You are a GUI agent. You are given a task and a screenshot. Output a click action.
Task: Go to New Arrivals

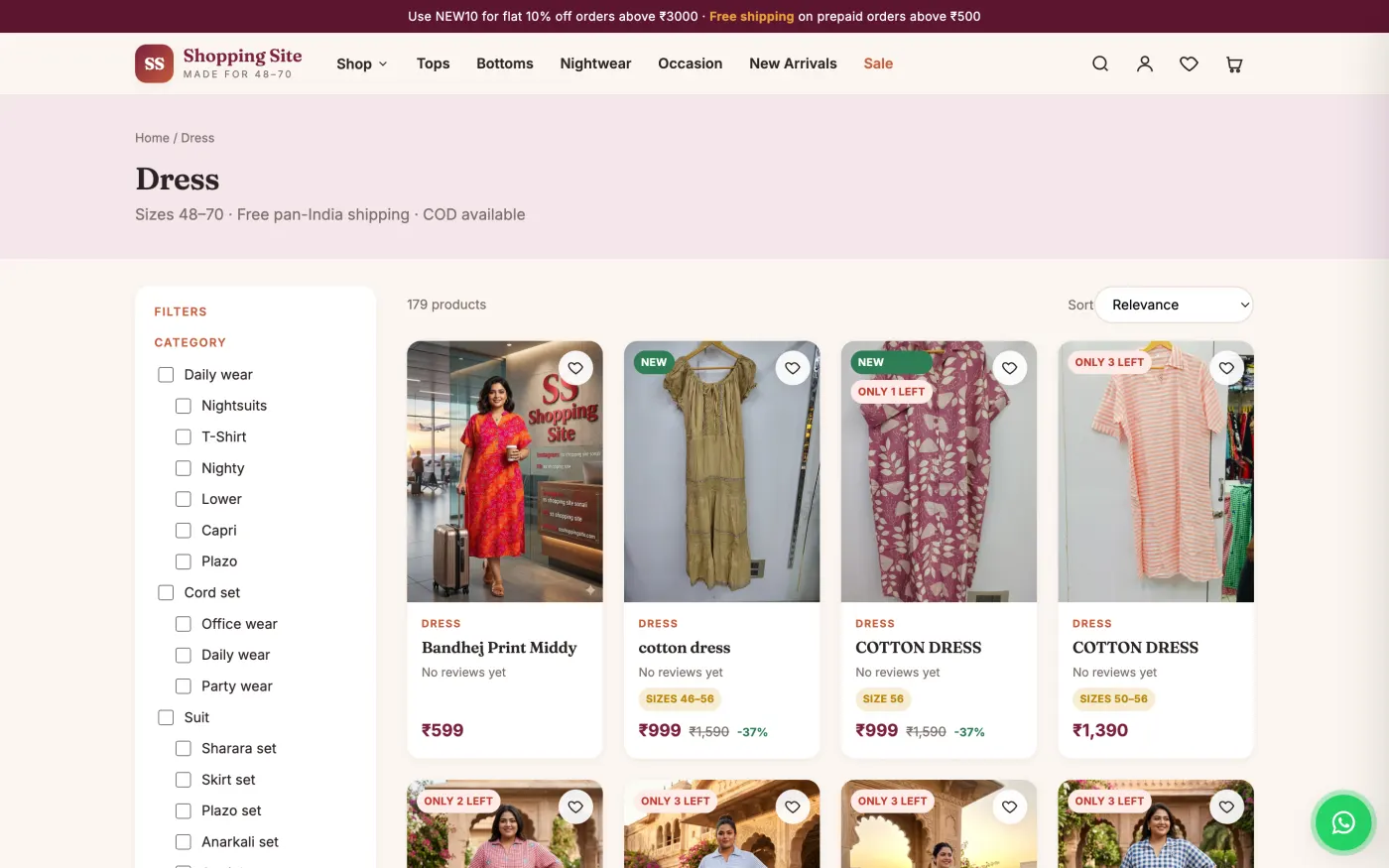pyautogui.click(x=793, y=63)
